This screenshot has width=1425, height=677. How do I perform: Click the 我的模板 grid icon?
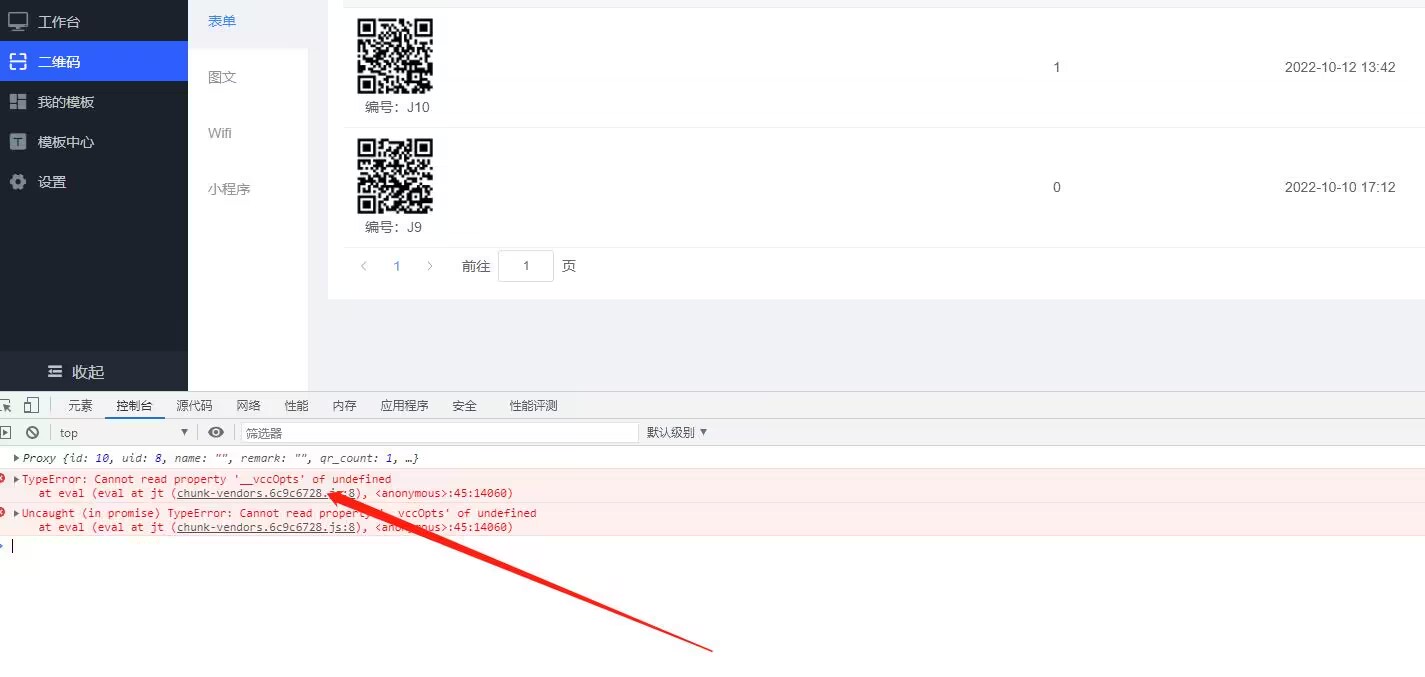(x=18, y=101)
